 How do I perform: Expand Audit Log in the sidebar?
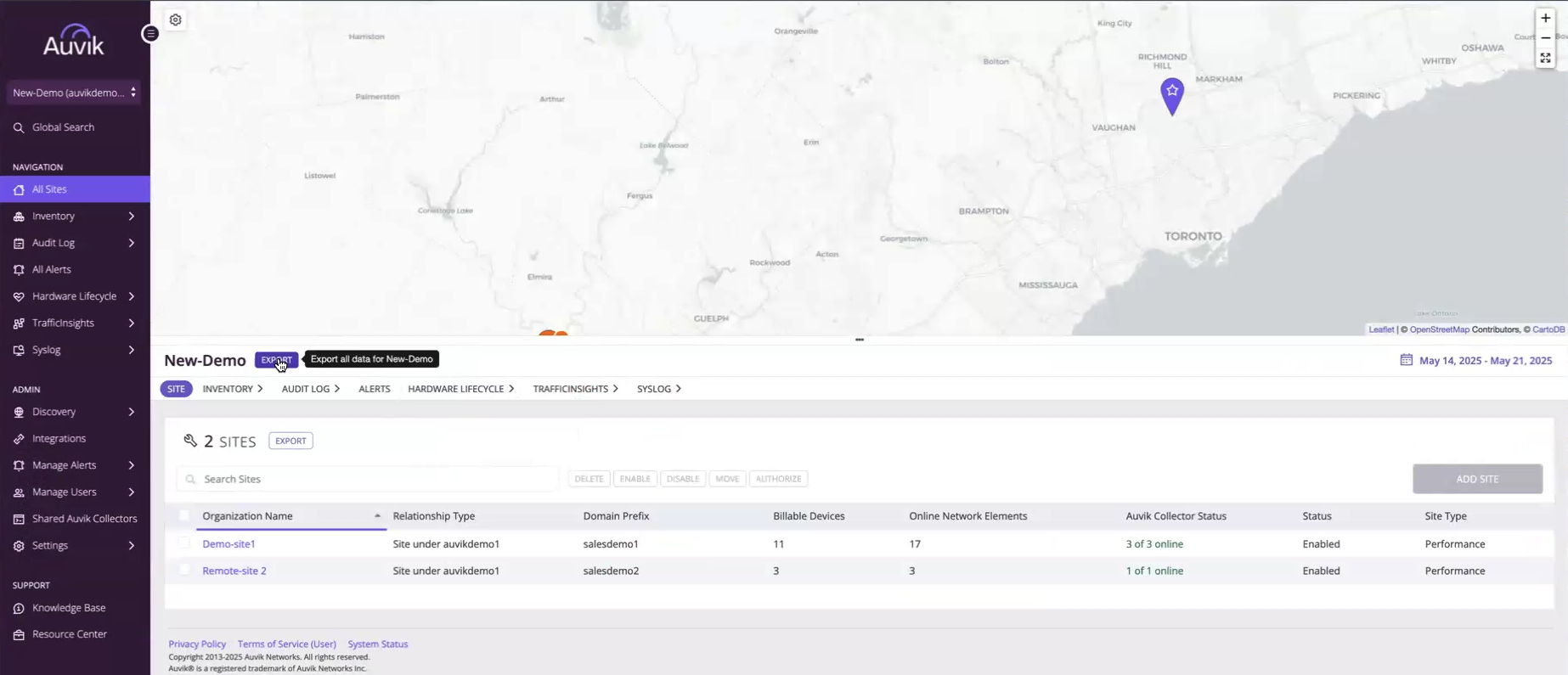coord(132,243)
